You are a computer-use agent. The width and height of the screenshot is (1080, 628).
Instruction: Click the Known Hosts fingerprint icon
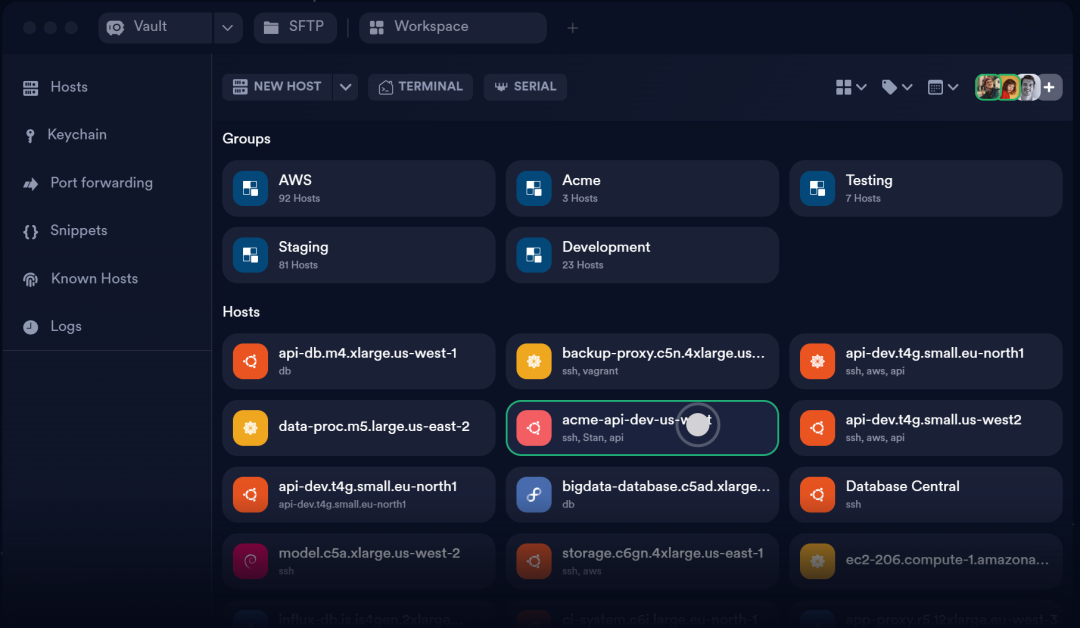[30, 280]
